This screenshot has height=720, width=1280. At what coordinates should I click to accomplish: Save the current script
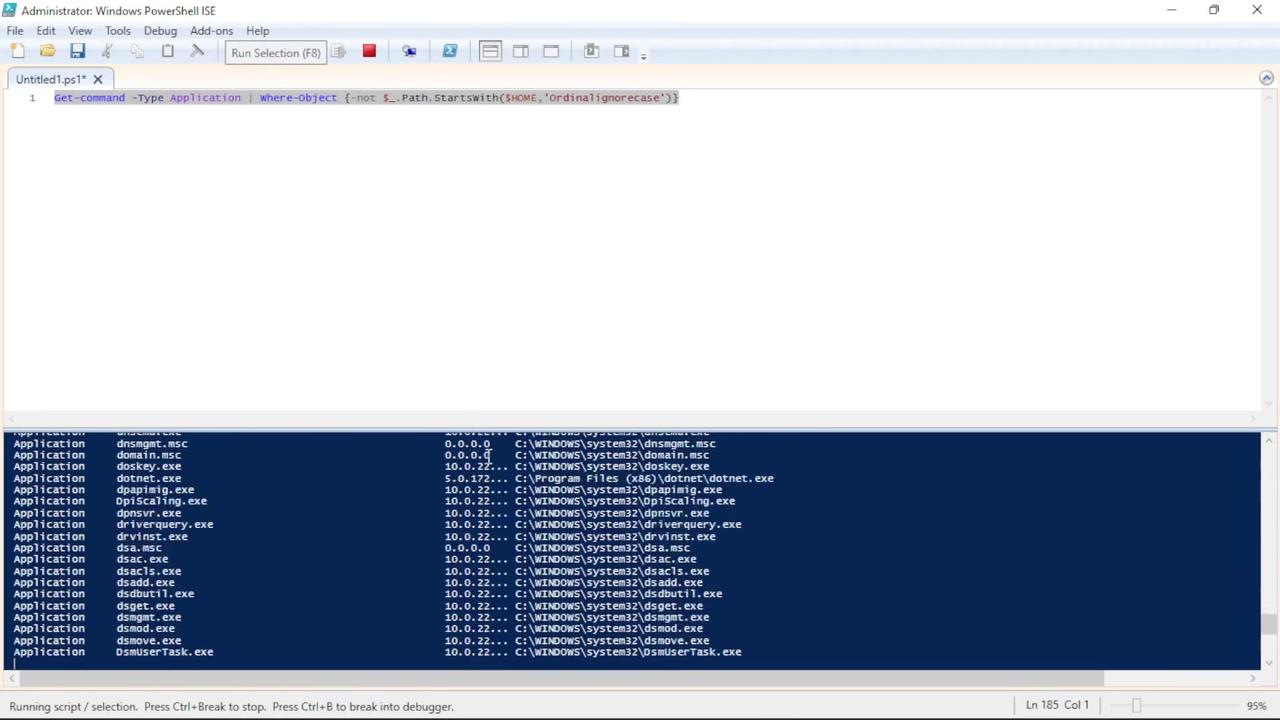pos(77,51)
